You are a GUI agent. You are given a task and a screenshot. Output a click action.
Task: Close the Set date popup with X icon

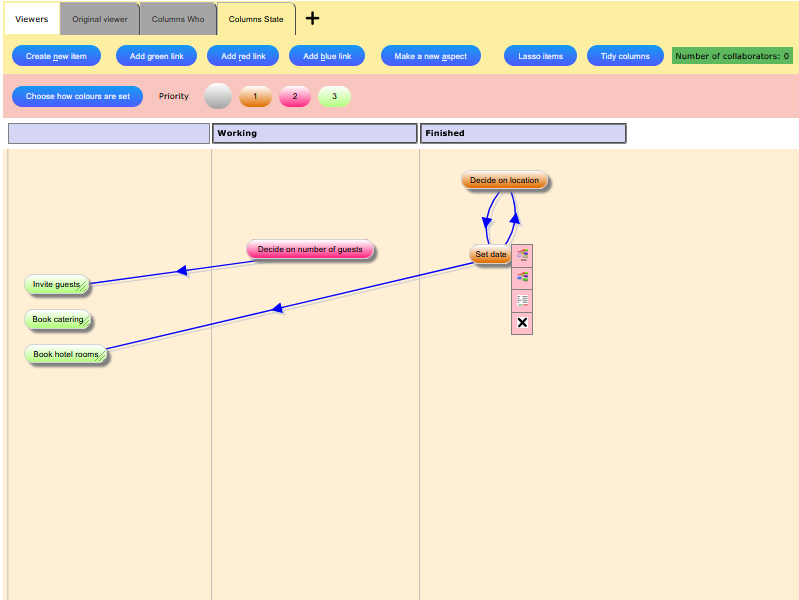point(522,323)
